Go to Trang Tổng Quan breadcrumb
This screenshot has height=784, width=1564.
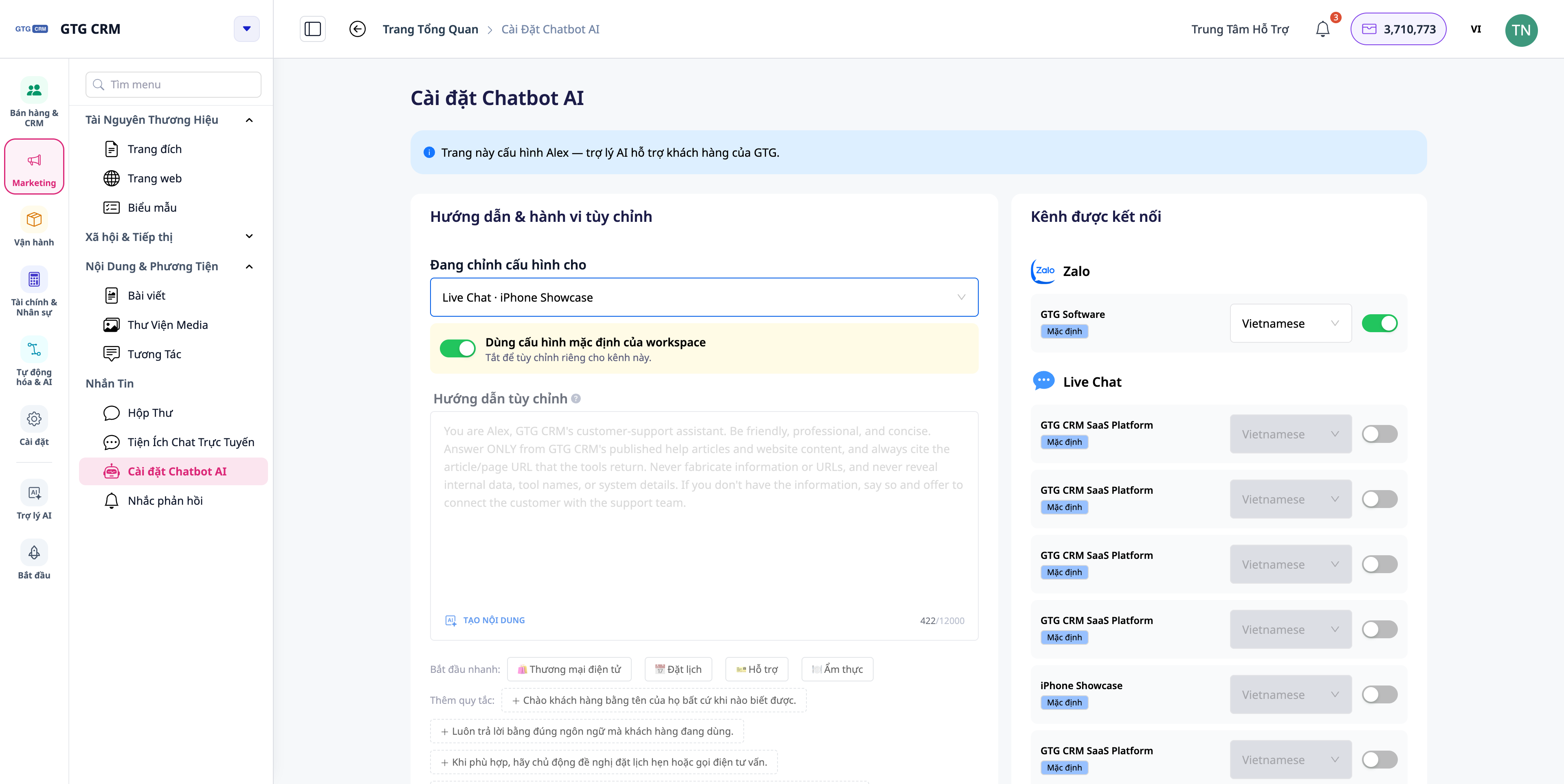[431, 29]
